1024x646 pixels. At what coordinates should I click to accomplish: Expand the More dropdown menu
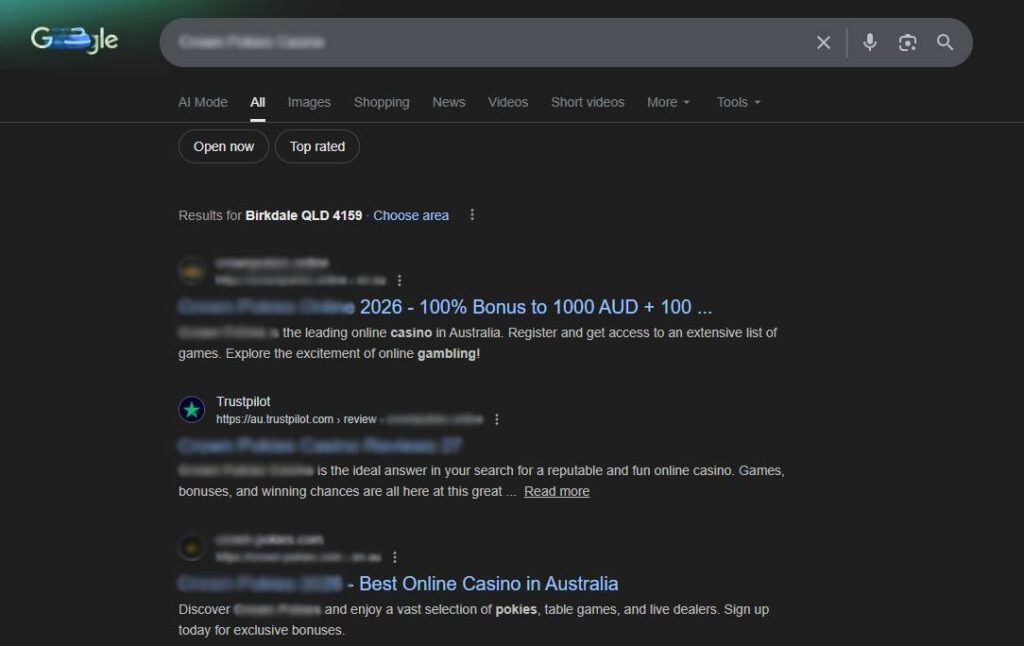pyautogui.click(x=668, y=102)
